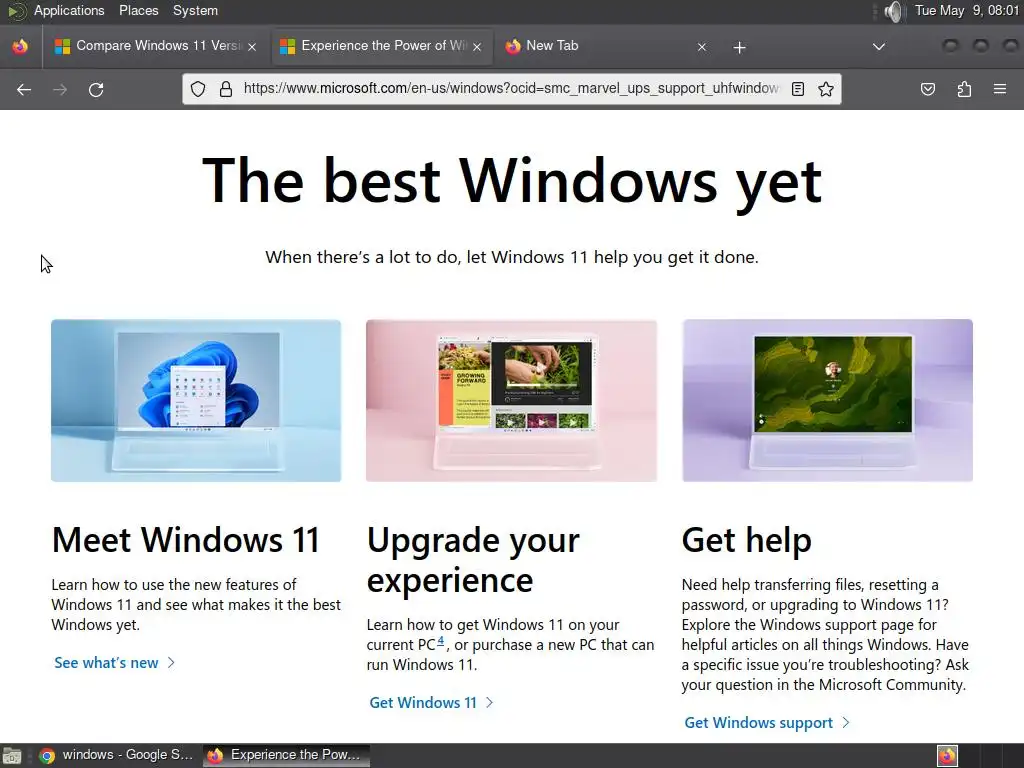Click the date and time clock in panel

pyautogui.click(x=967, y=10)
